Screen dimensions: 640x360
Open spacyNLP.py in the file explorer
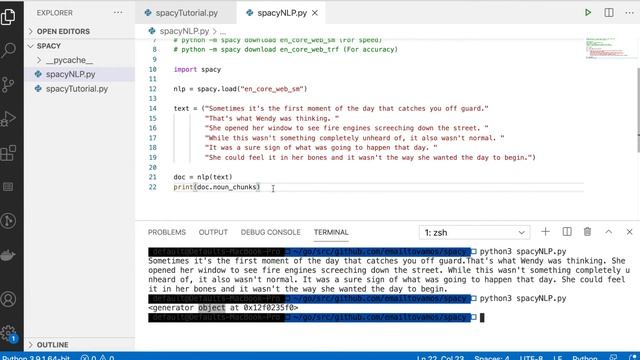click(x=80, y=74)
